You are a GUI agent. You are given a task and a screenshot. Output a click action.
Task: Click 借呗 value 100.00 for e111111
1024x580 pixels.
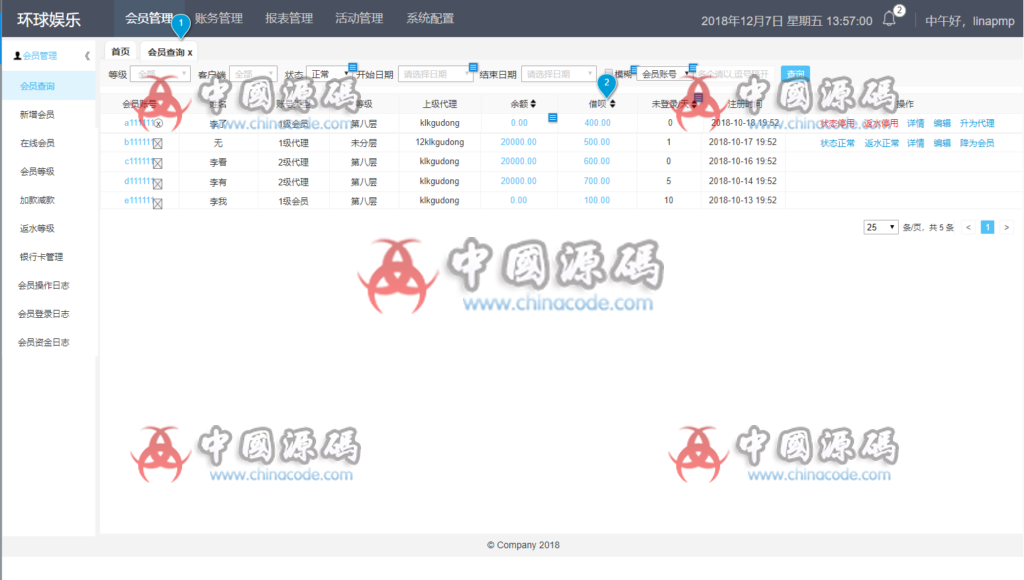point(597,201)
